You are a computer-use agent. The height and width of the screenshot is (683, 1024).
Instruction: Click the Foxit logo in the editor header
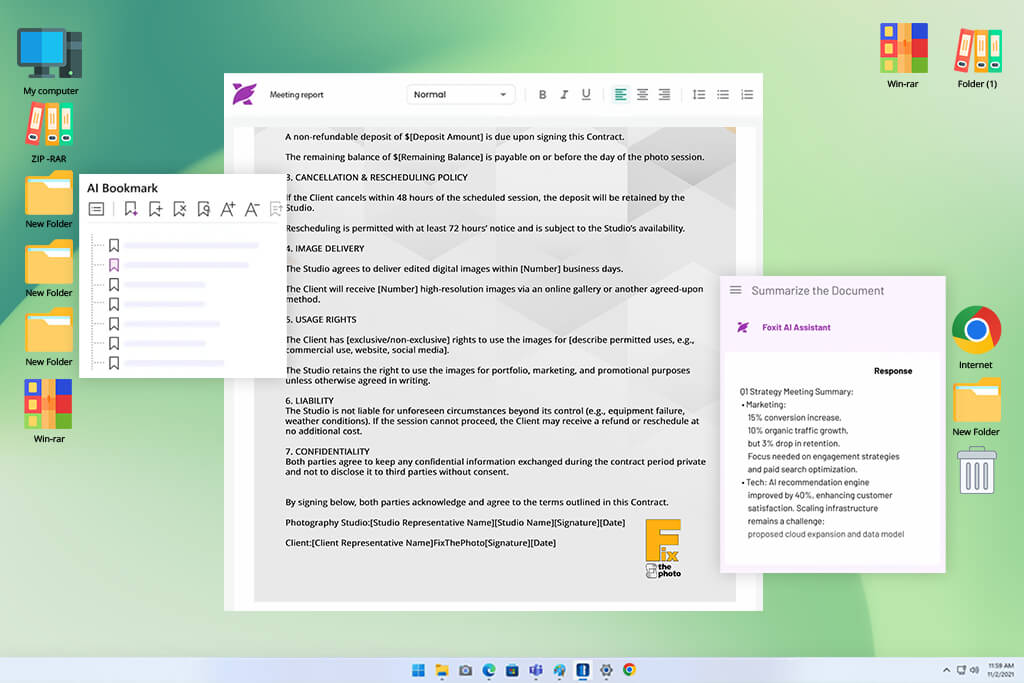coord(244,94)
